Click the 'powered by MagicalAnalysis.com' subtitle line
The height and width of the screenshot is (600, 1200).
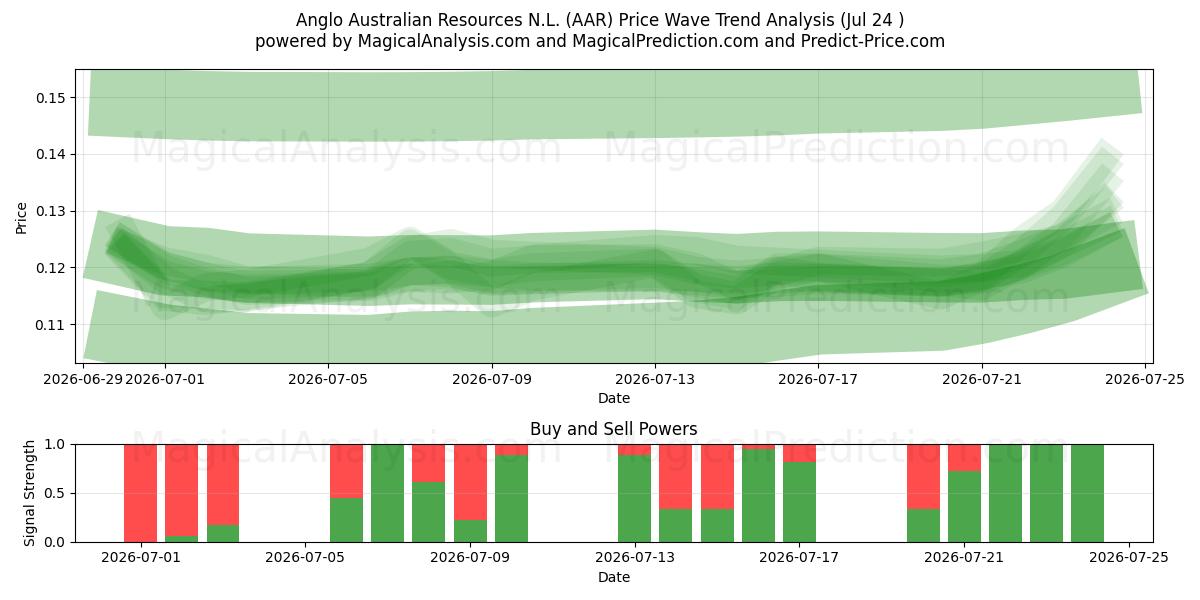600,41
